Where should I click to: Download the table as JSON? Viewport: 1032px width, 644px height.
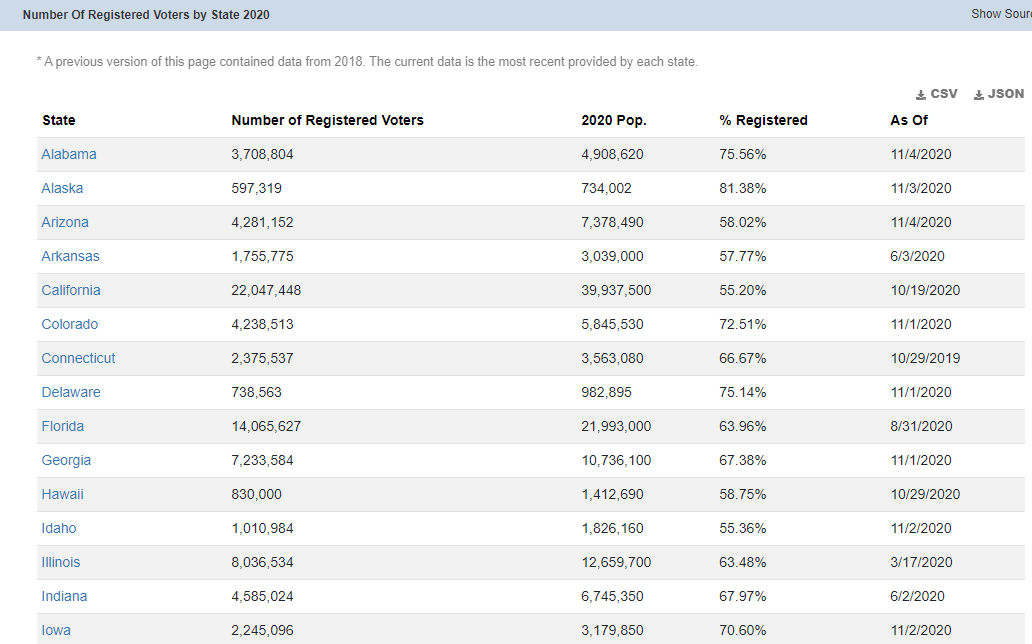pos(998,94)
